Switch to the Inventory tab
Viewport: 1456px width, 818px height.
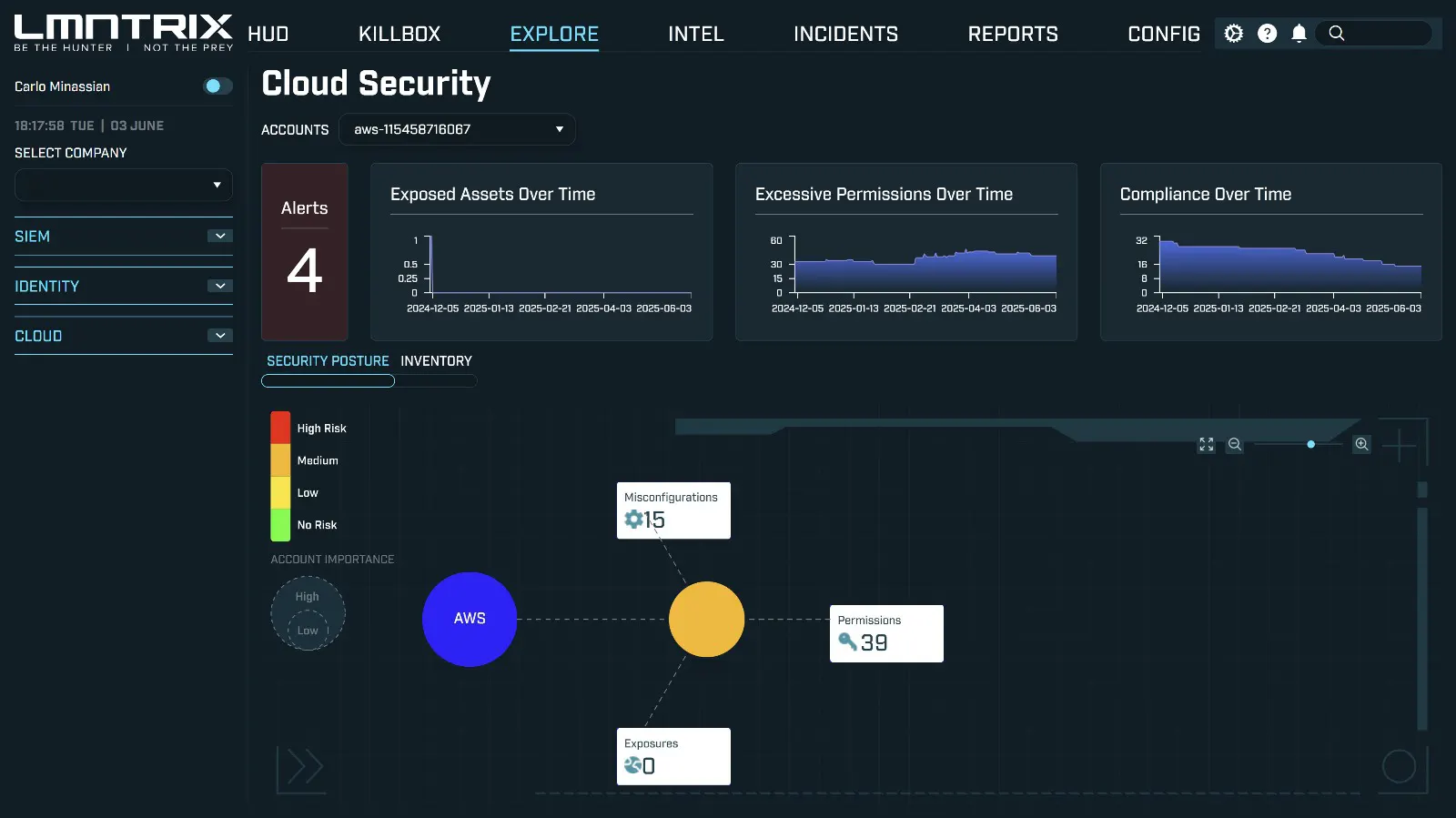point(436,361)
